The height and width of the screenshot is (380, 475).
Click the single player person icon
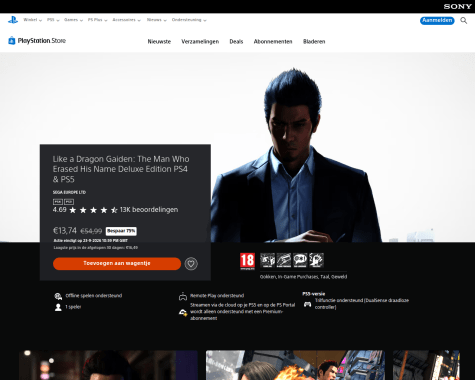point(58,307)
